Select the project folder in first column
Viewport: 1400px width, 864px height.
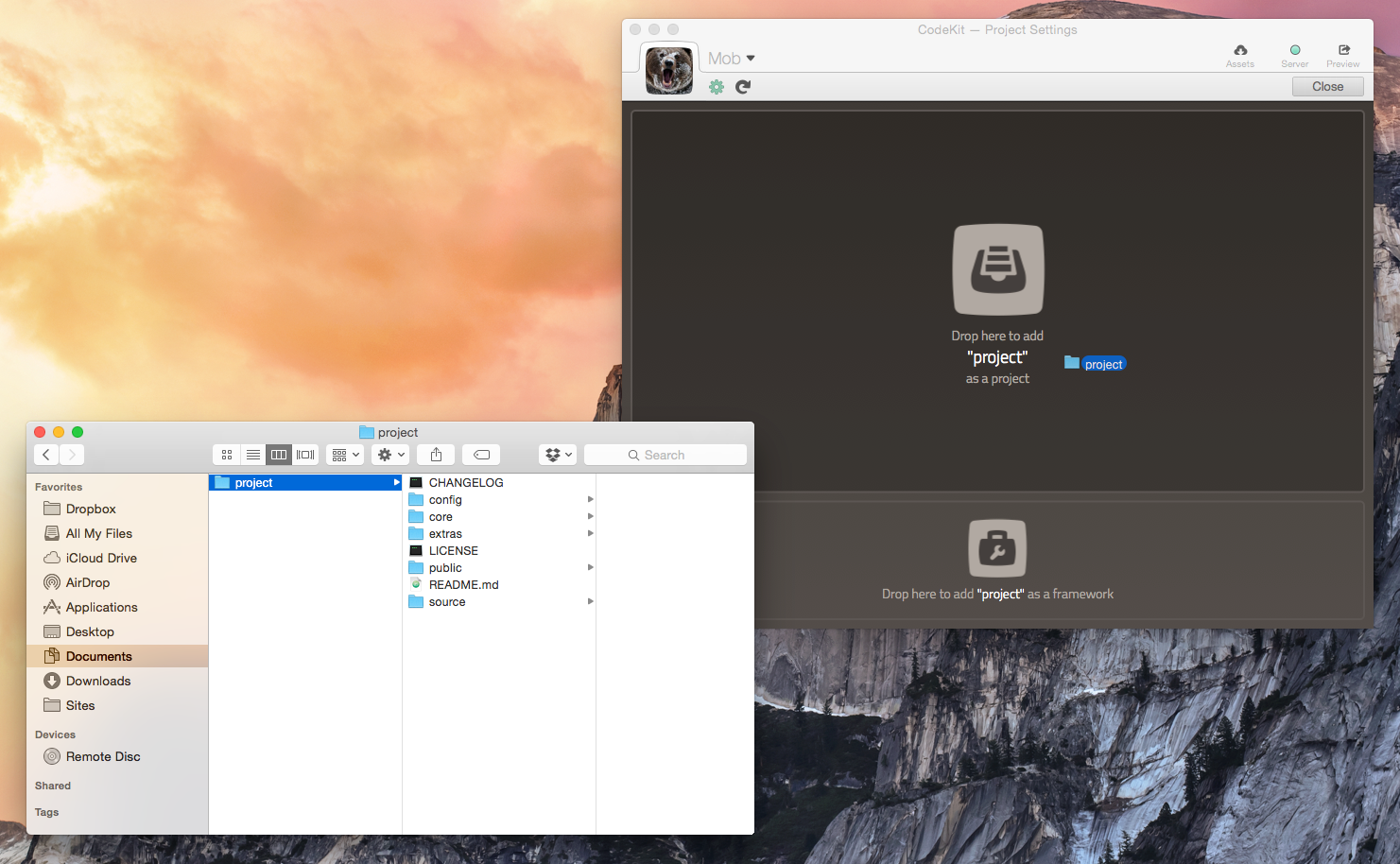pos(305,483)
